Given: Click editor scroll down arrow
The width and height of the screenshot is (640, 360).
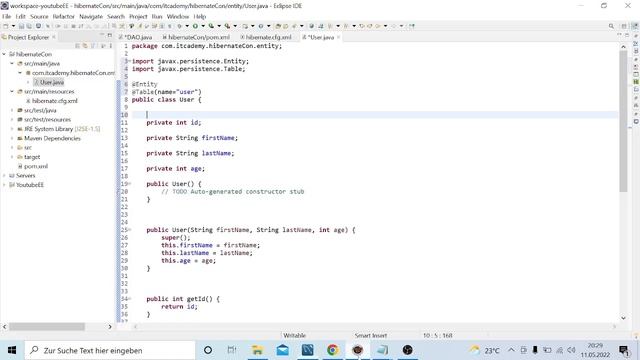Looking at the screenshot, I should (623, 318).
